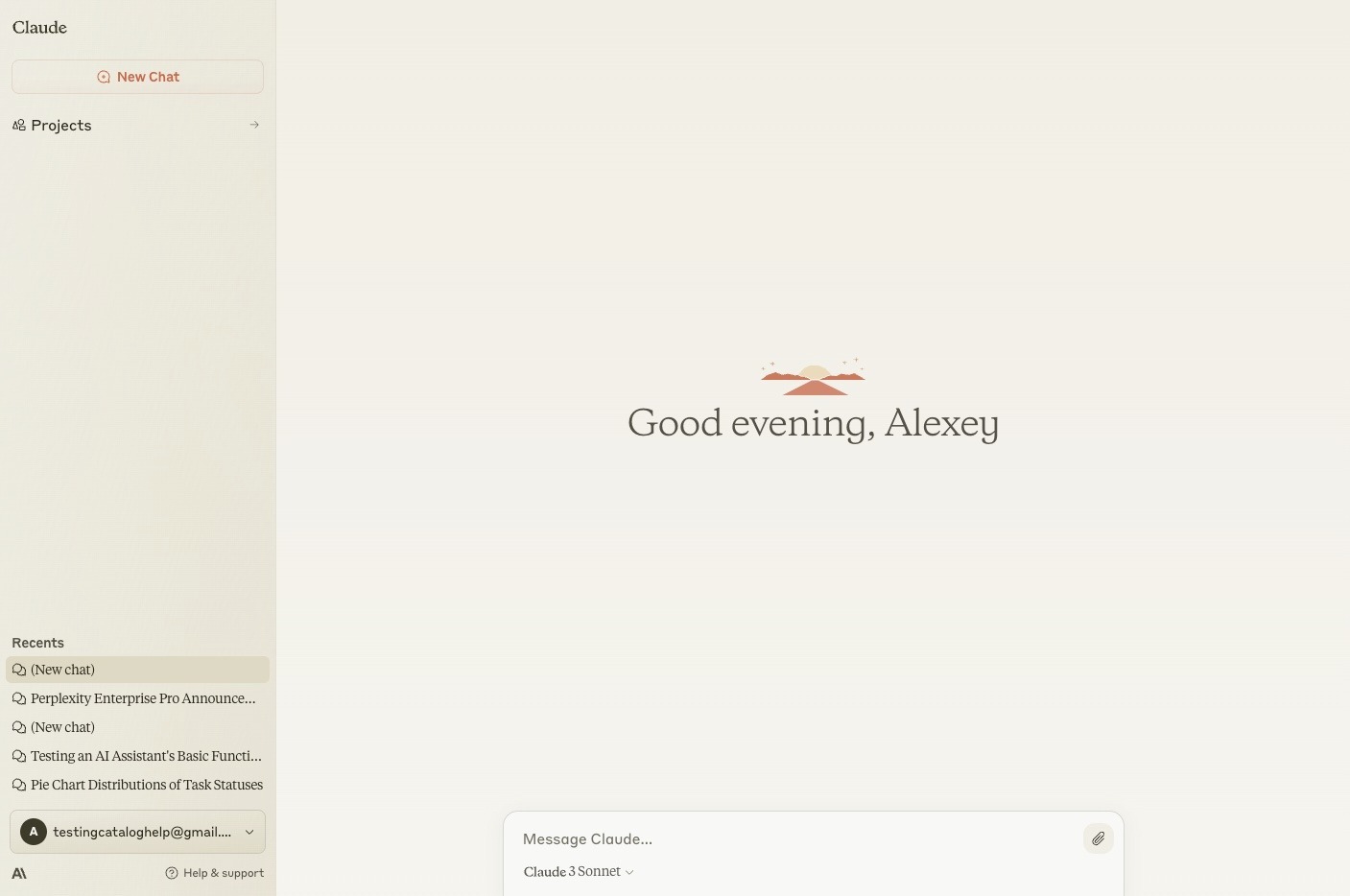Click the arrow next to Projects

pyautogui.click(x=254, y=125)
